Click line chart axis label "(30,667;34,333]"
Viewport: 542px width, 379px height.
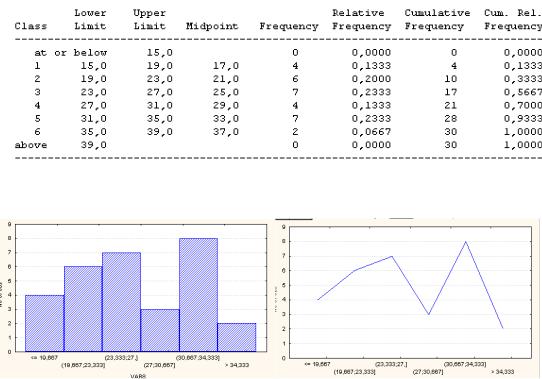[465, 364]
